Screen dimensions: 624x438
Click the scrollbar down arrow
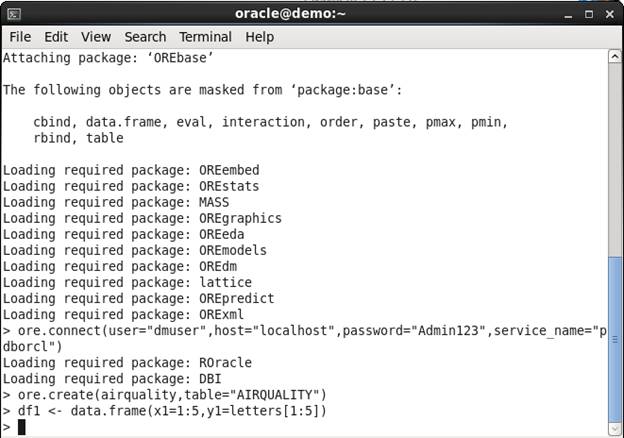pyautogui.click(x=615, y=428)
